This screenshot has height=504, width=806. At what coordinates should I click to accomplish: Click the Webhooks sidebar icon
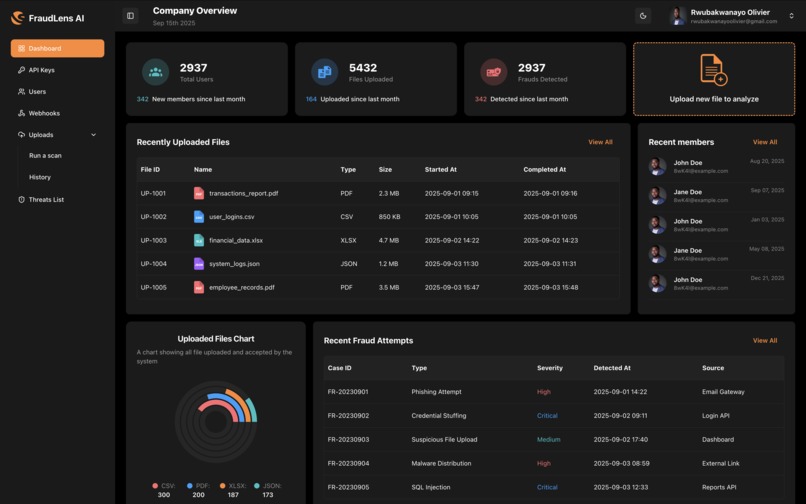click(21, 113)
